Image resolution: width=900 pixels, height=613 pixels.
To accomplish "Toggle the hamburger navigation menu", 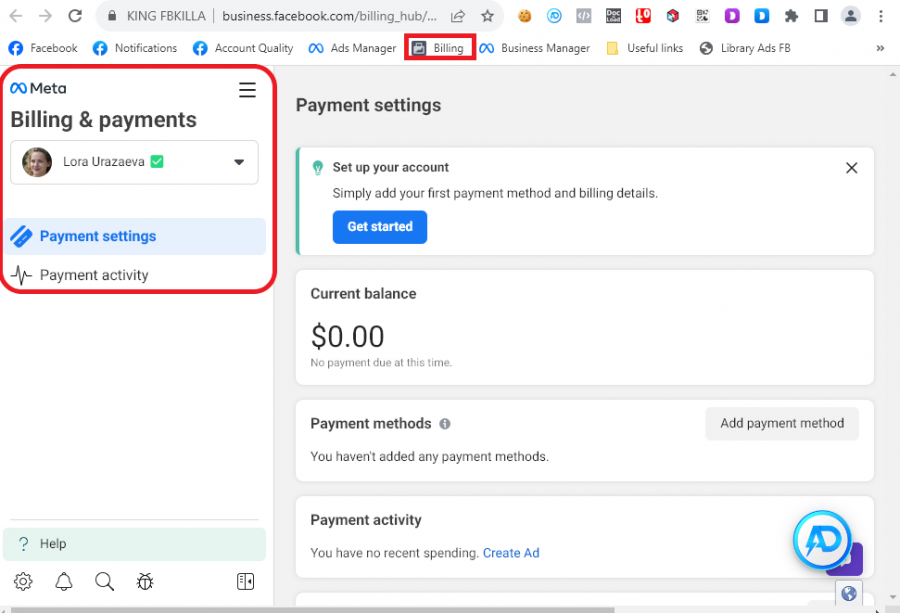I will point(247,90).
